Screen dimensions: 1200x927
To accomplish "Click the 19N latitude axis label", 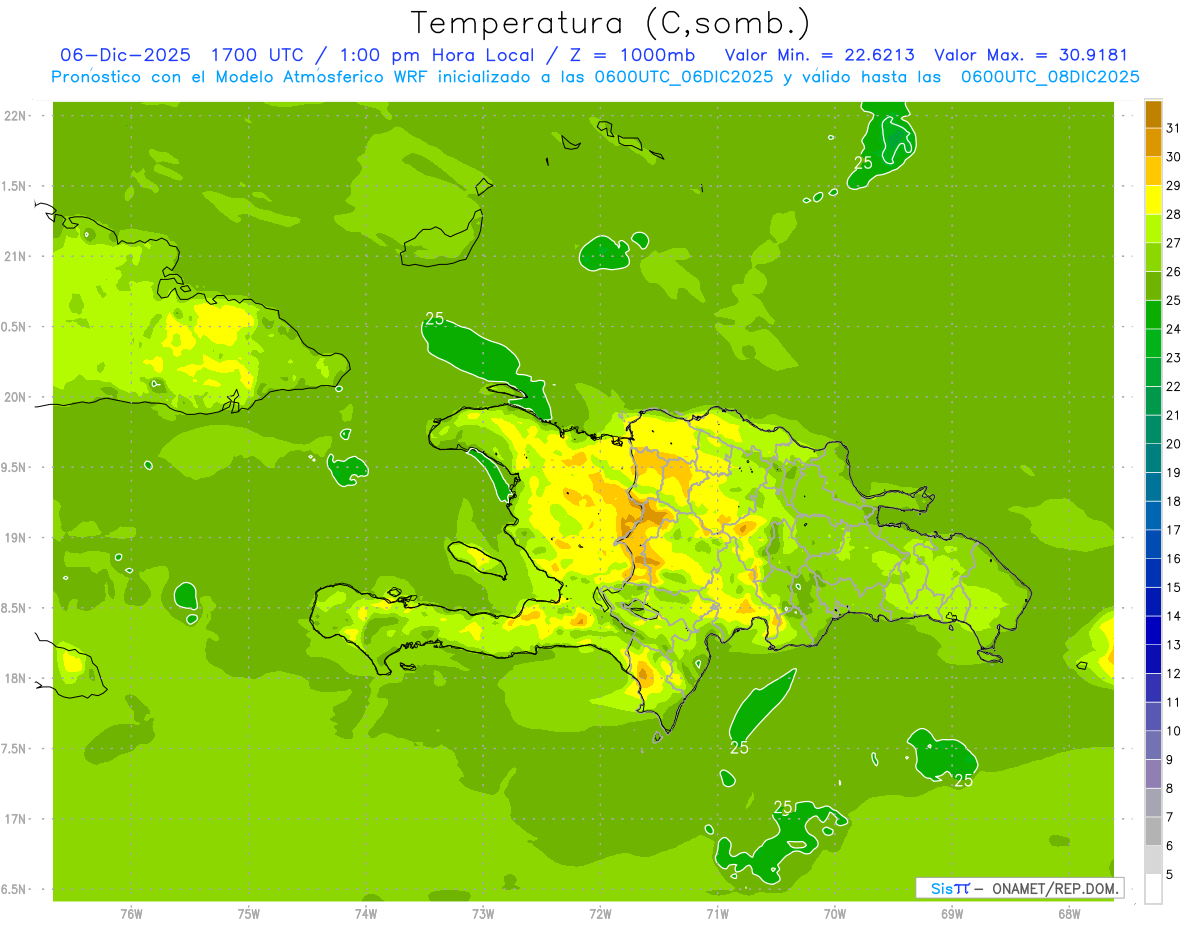I will click(x=16, y=538).
